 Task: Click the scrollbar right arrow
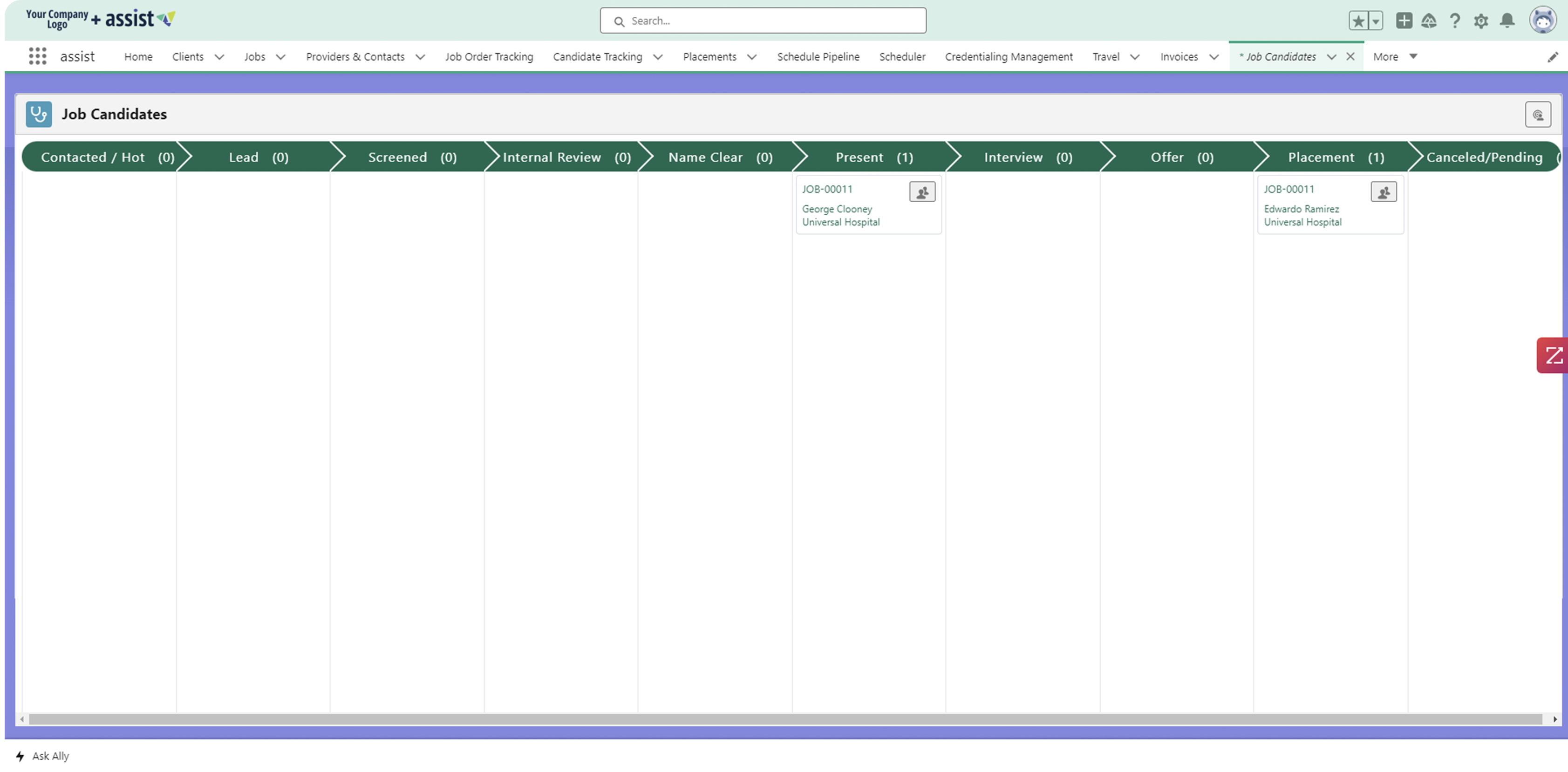(x=1554, y=719)
